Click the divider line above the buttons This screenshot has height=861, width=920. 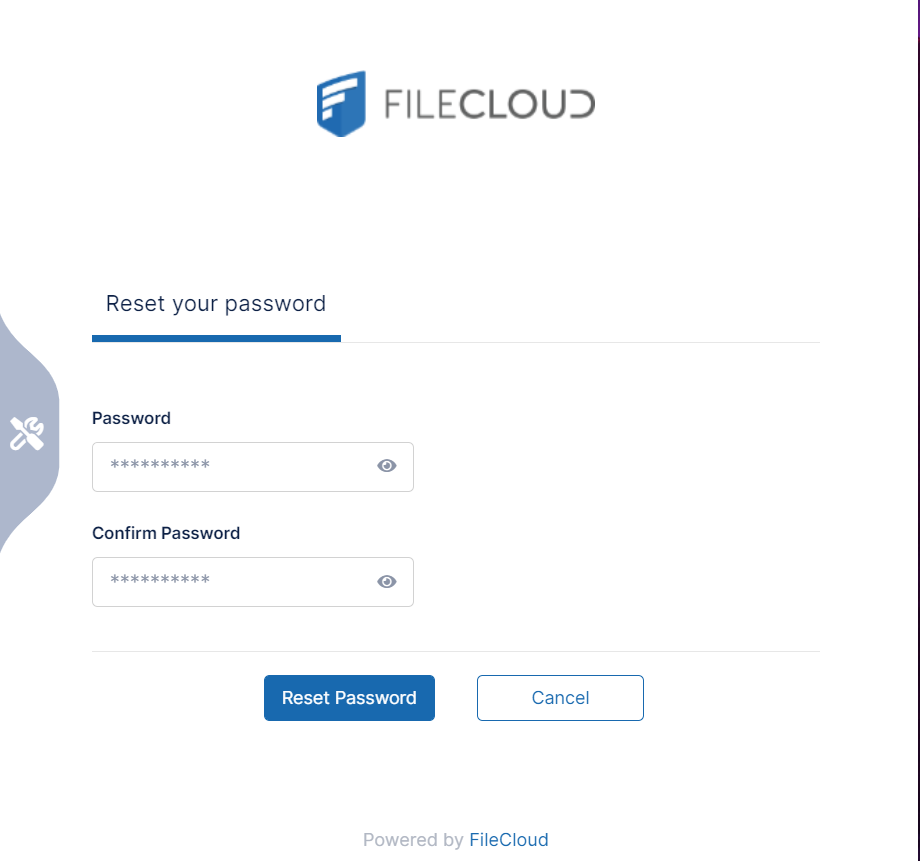point(455,652)
